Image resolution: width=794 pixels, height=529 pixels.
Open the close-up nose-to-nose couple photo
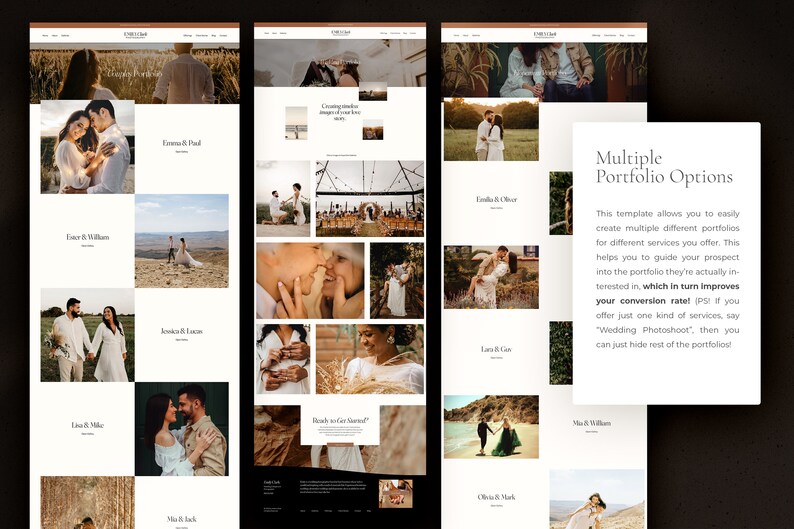pyautogui.click(x=310, y=281)
